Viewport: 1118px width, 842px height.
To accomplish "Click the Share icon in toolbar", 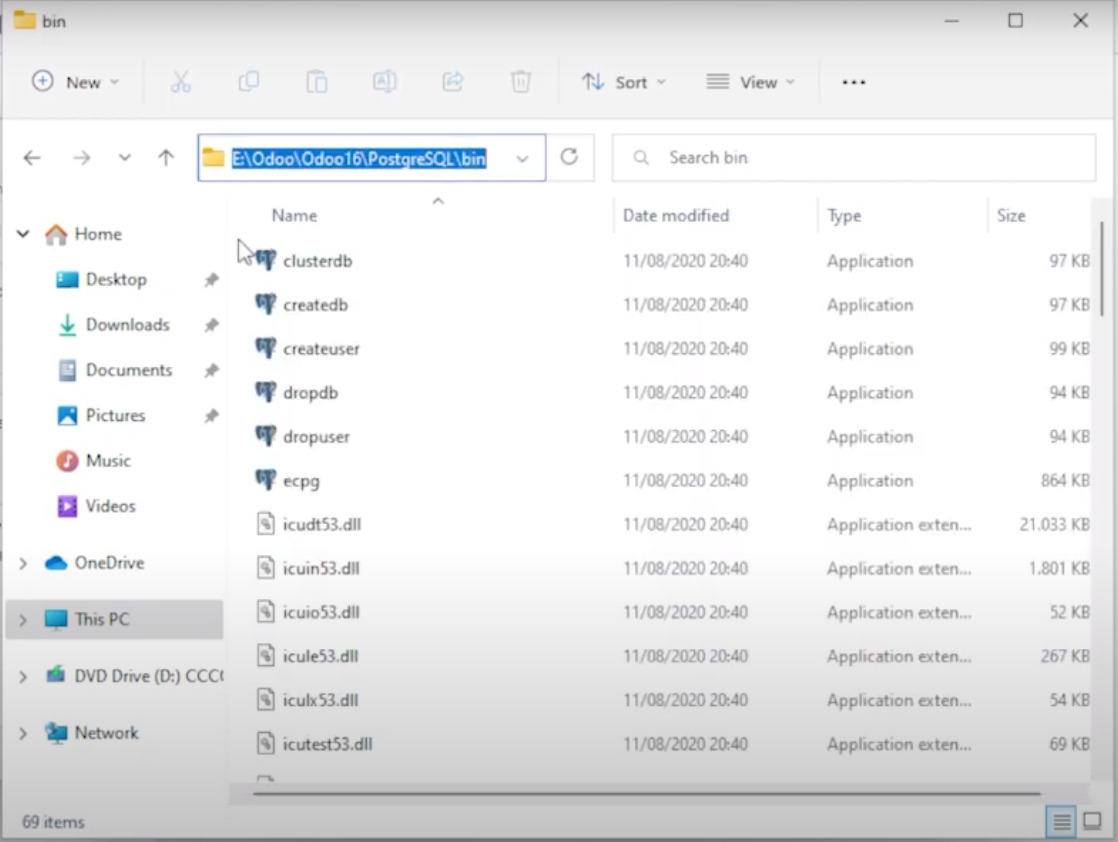I will click(453, 82).
